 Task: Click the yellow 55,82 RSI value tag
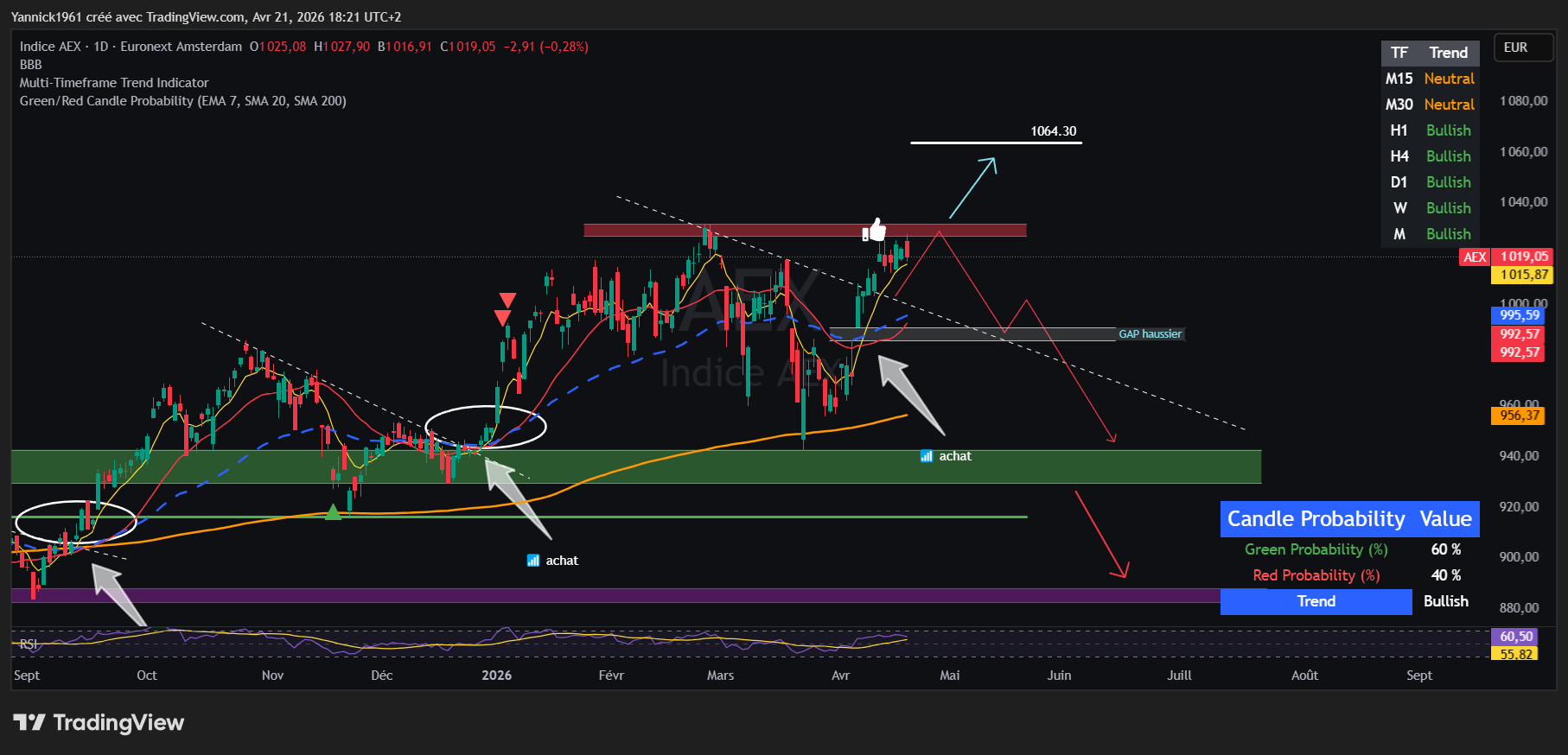point(1515,654)
